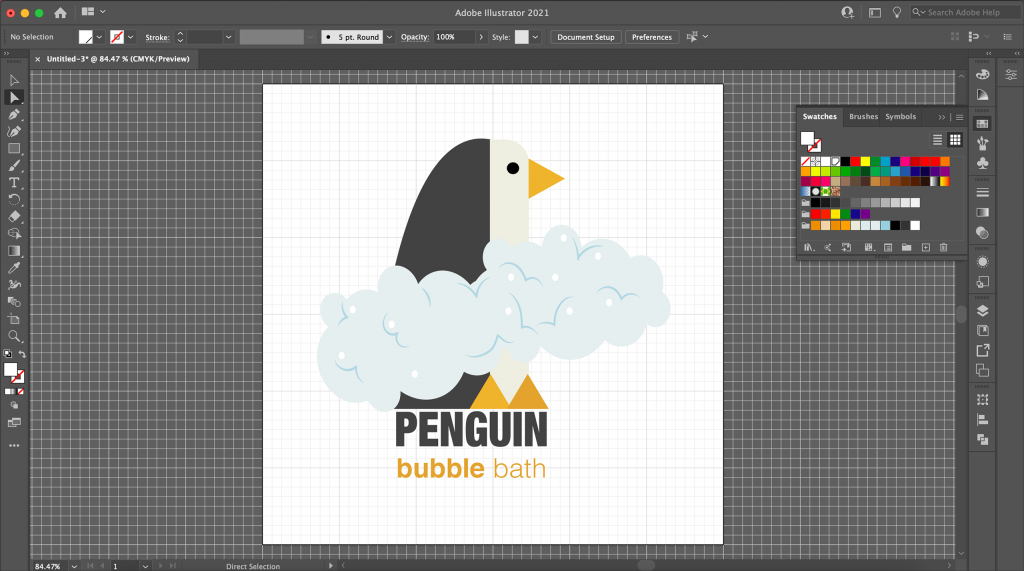Viewport: 1024px width, 571px height.
Task: Activate the Zoom magnifier tool
Action: tap(14, 336)
